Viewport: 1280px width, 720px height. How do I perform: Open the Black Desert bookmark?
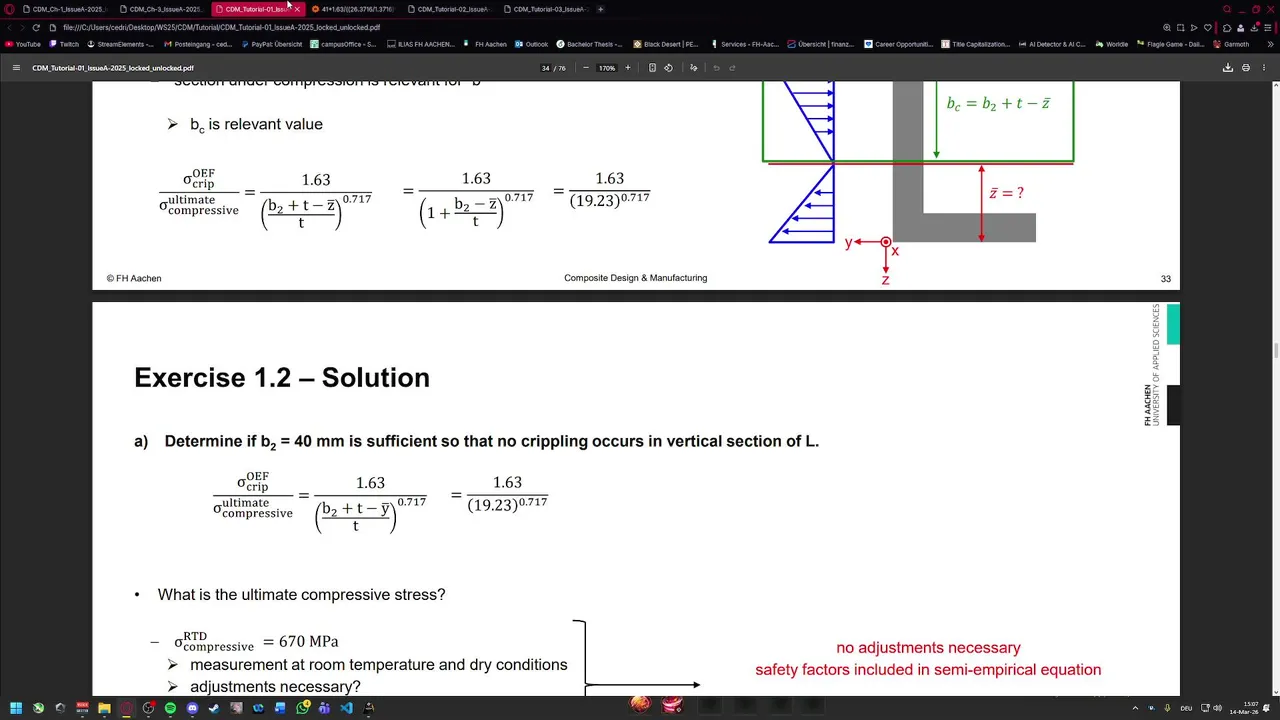click(665, 44)
